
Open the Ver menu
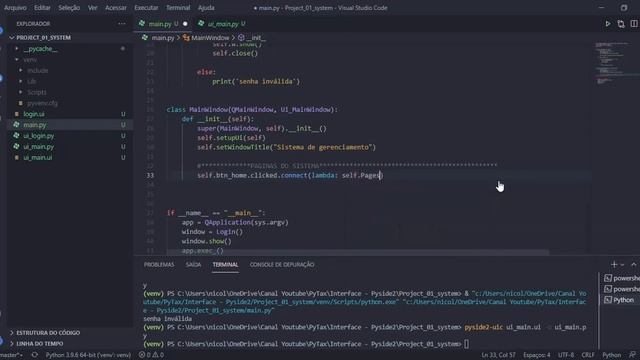pos(93,8)
